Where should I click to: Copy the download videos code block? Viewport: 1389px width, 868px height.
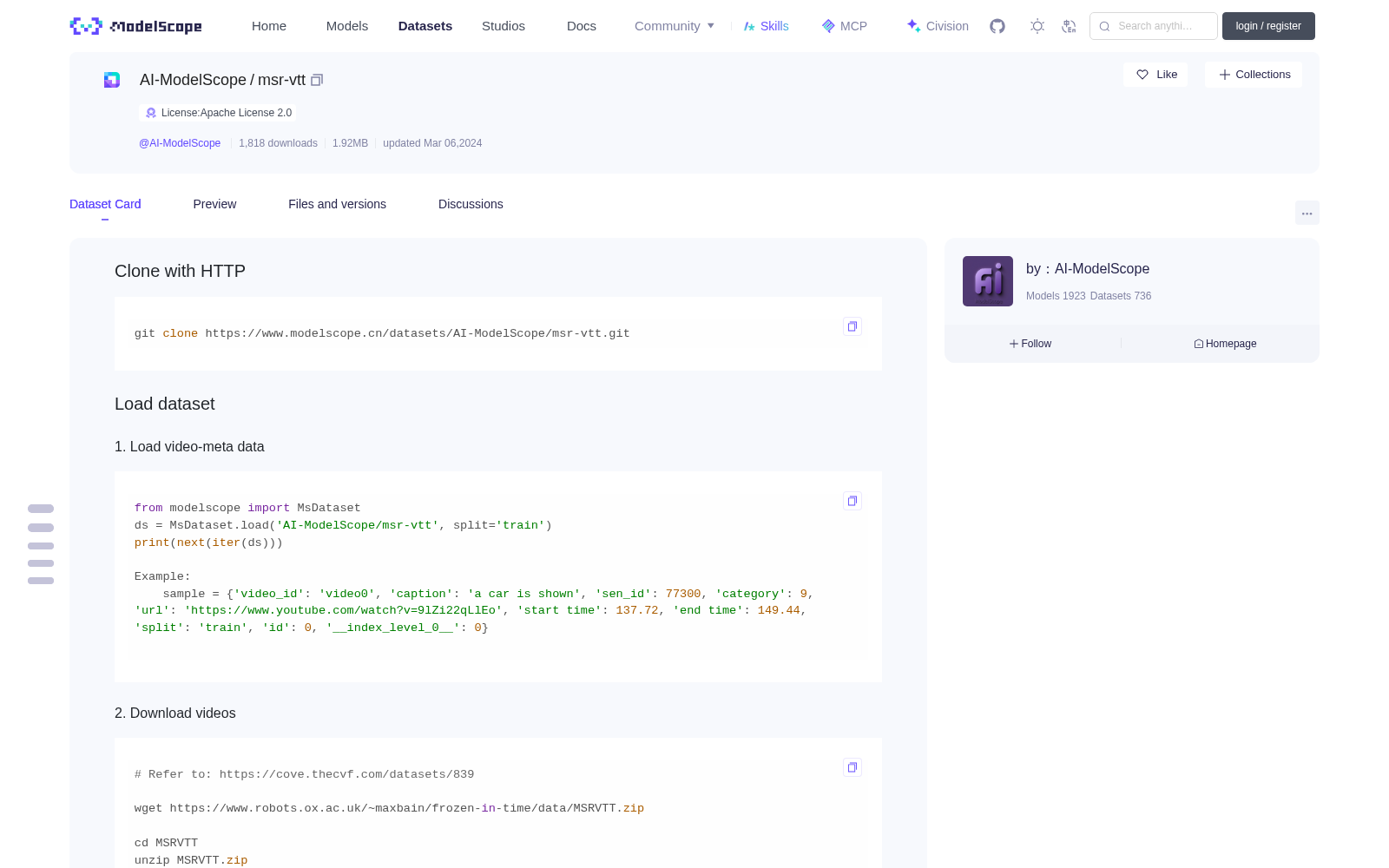pyautogui.click(x=852, y=767)
